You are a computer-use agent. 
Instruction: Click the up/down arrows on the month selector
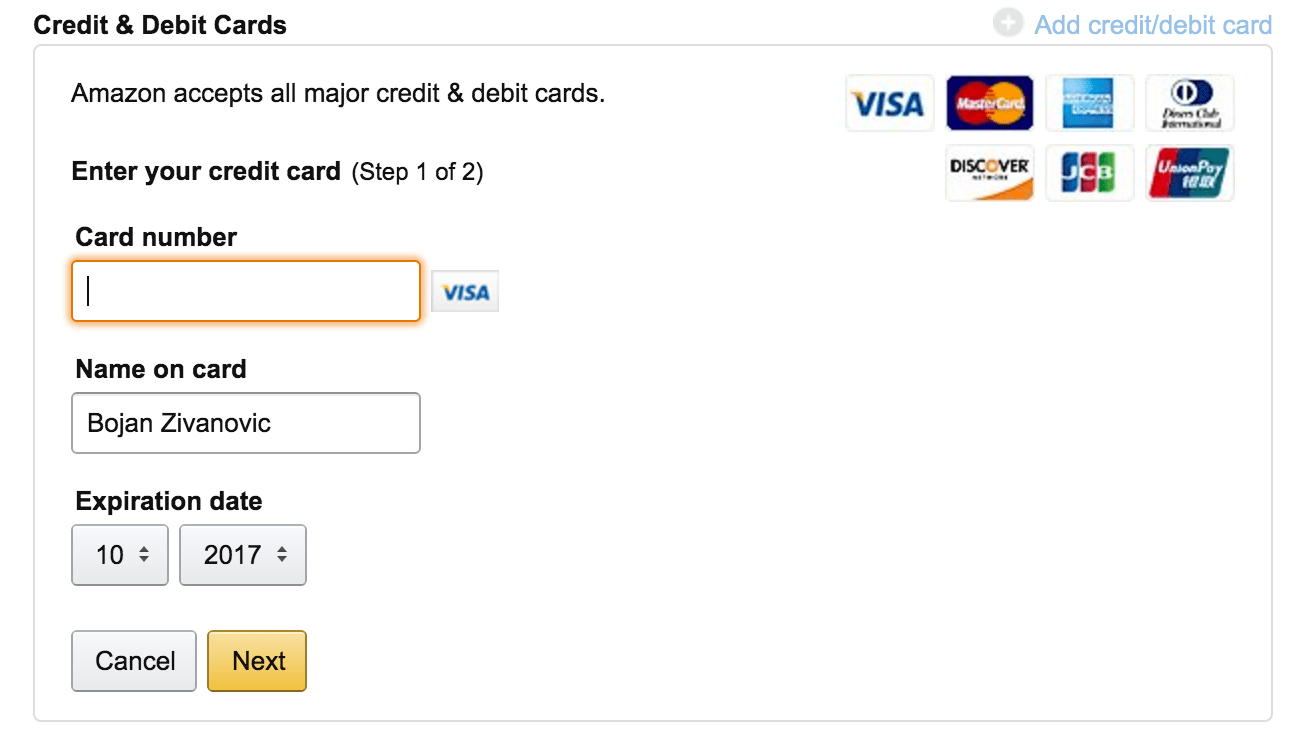146,555
